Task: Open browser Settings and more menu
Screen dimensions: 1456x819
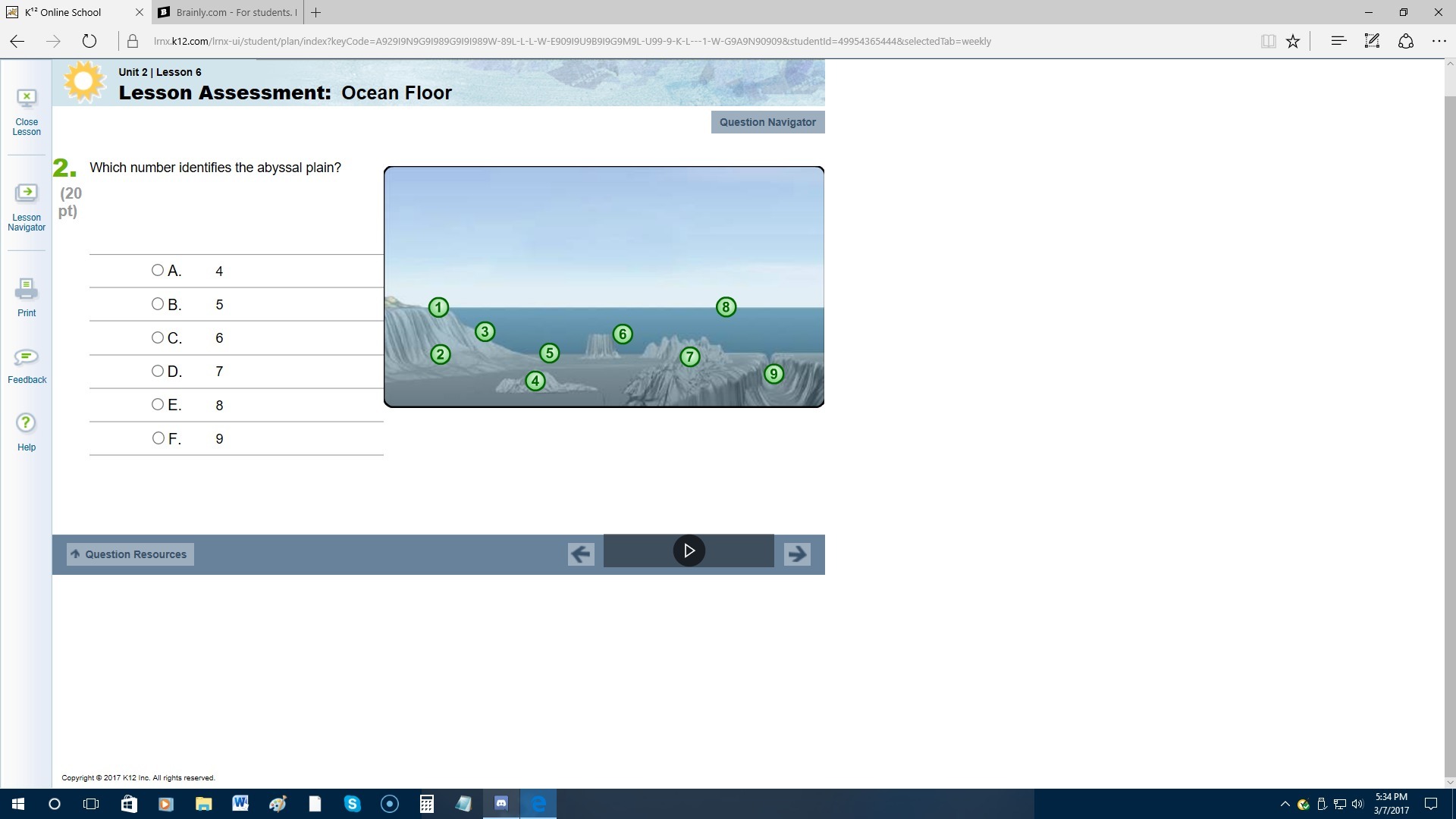Action: click(1439, 42)
